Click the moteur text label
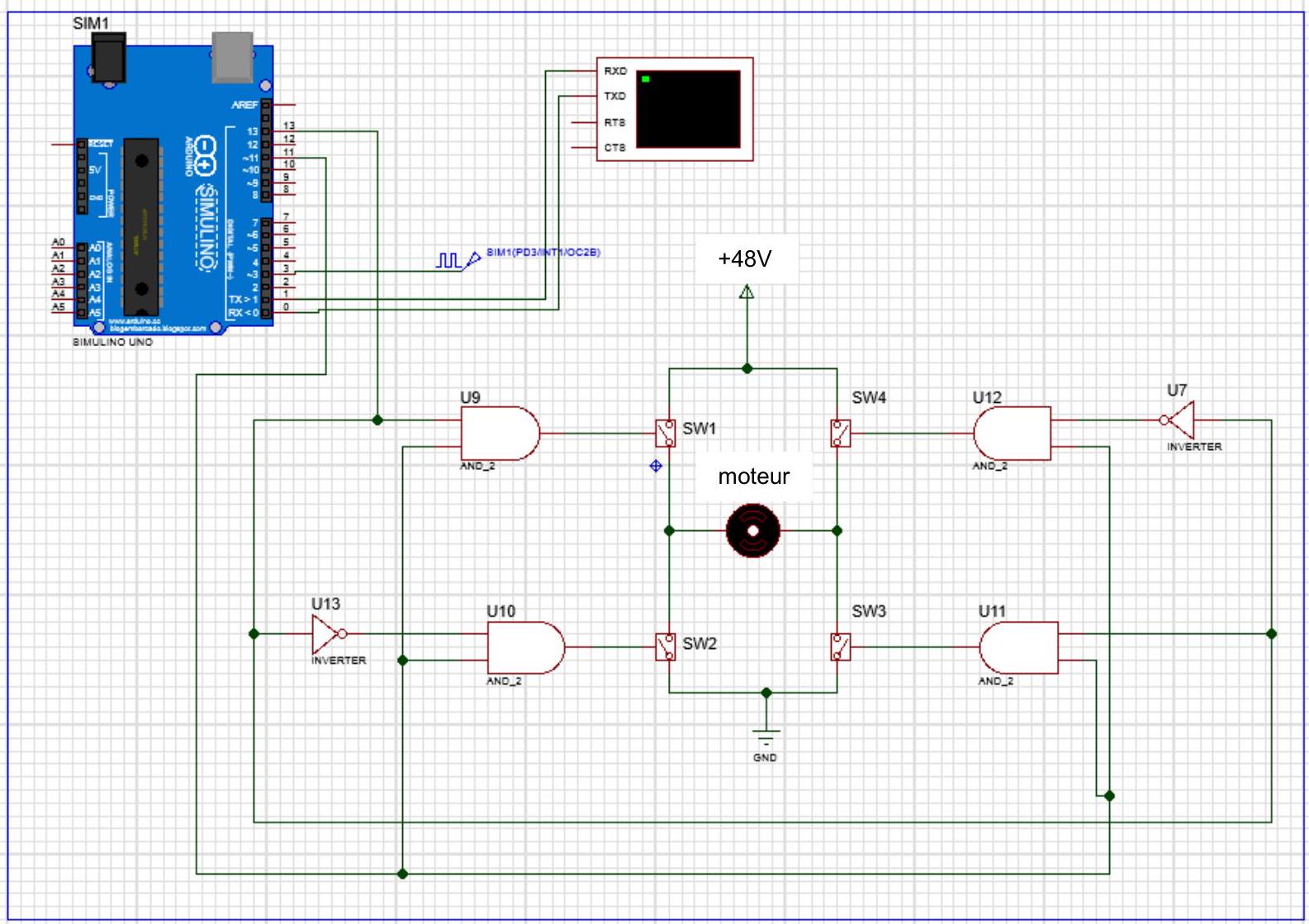Viewport: 1309px width, 924px height. [753, 476]
